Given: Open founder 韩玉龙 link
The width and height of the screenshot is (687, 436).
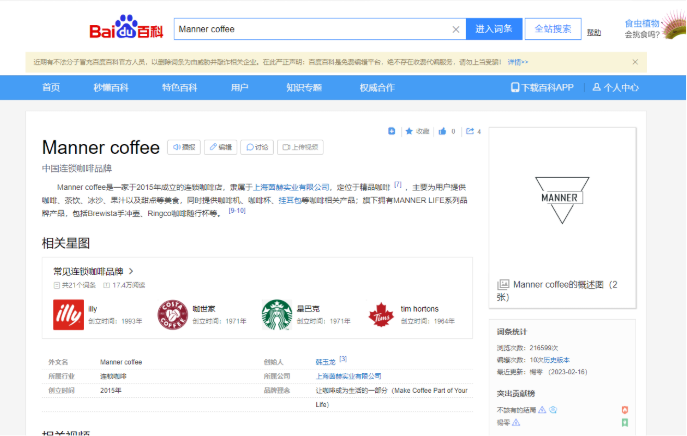Looking at the screenshot, I should tap(326, 362).
